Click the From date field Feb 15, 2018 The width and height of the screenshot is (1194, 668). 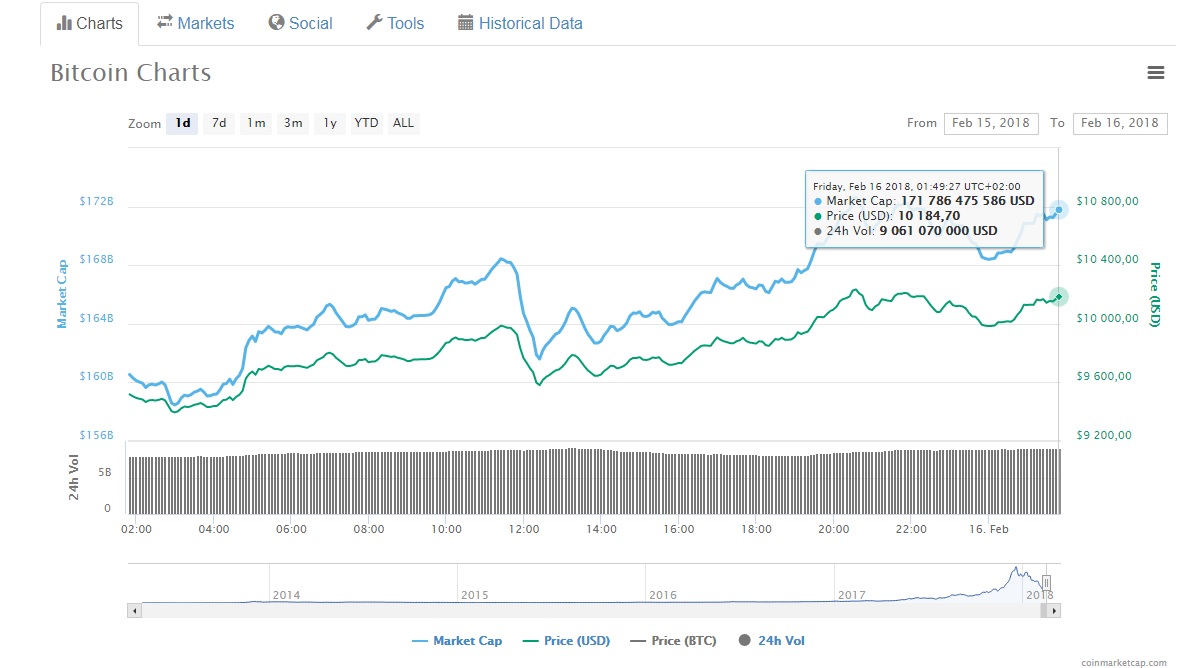coord(990,123)
